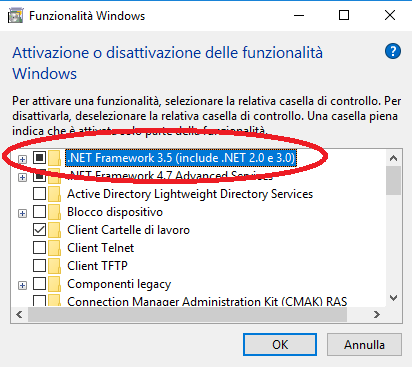Uncheck Client Cartelle di lavoro checkbox

tap(39, 230)
